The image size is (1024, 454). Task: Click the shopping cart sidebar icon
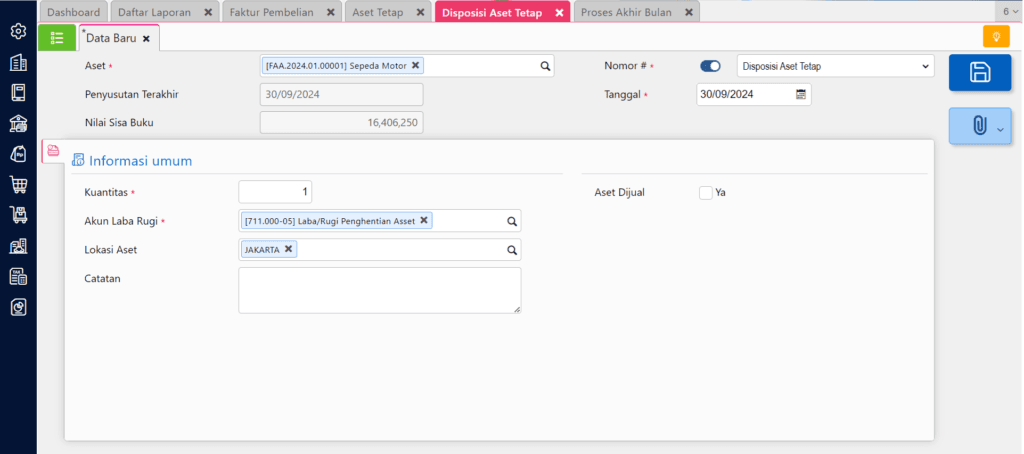18,184
